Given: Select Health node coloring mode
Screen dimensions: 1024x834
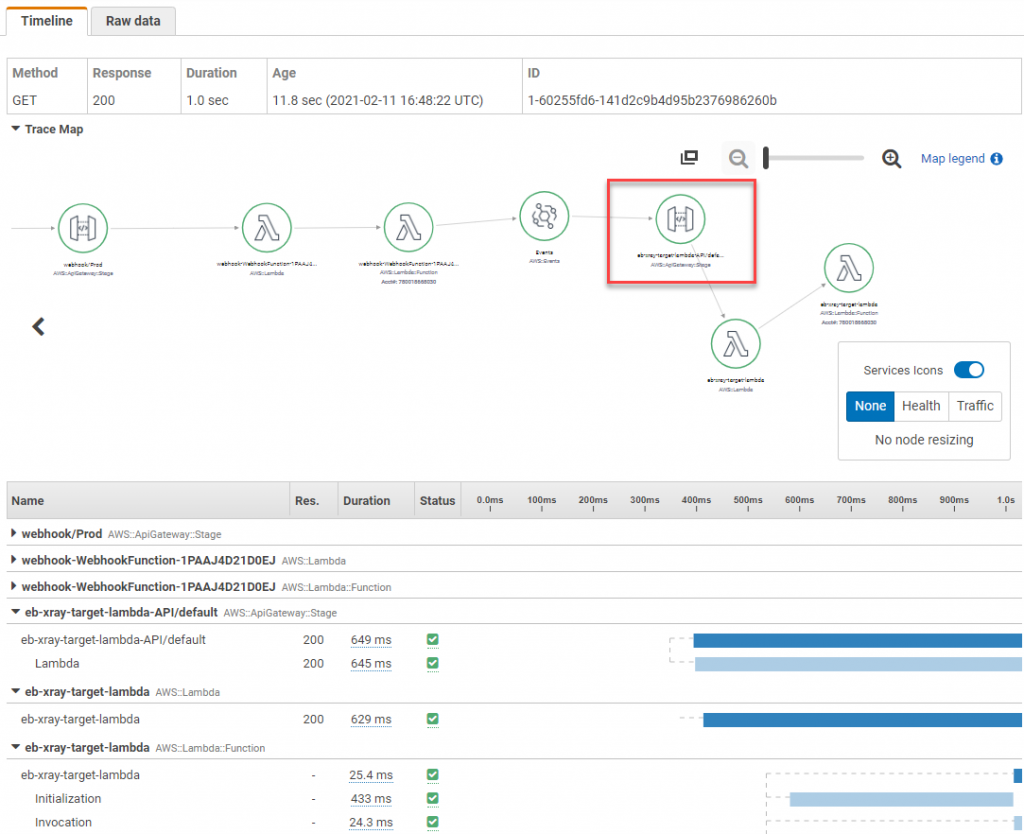Looking at the screenshot, I should coord(920,406).
